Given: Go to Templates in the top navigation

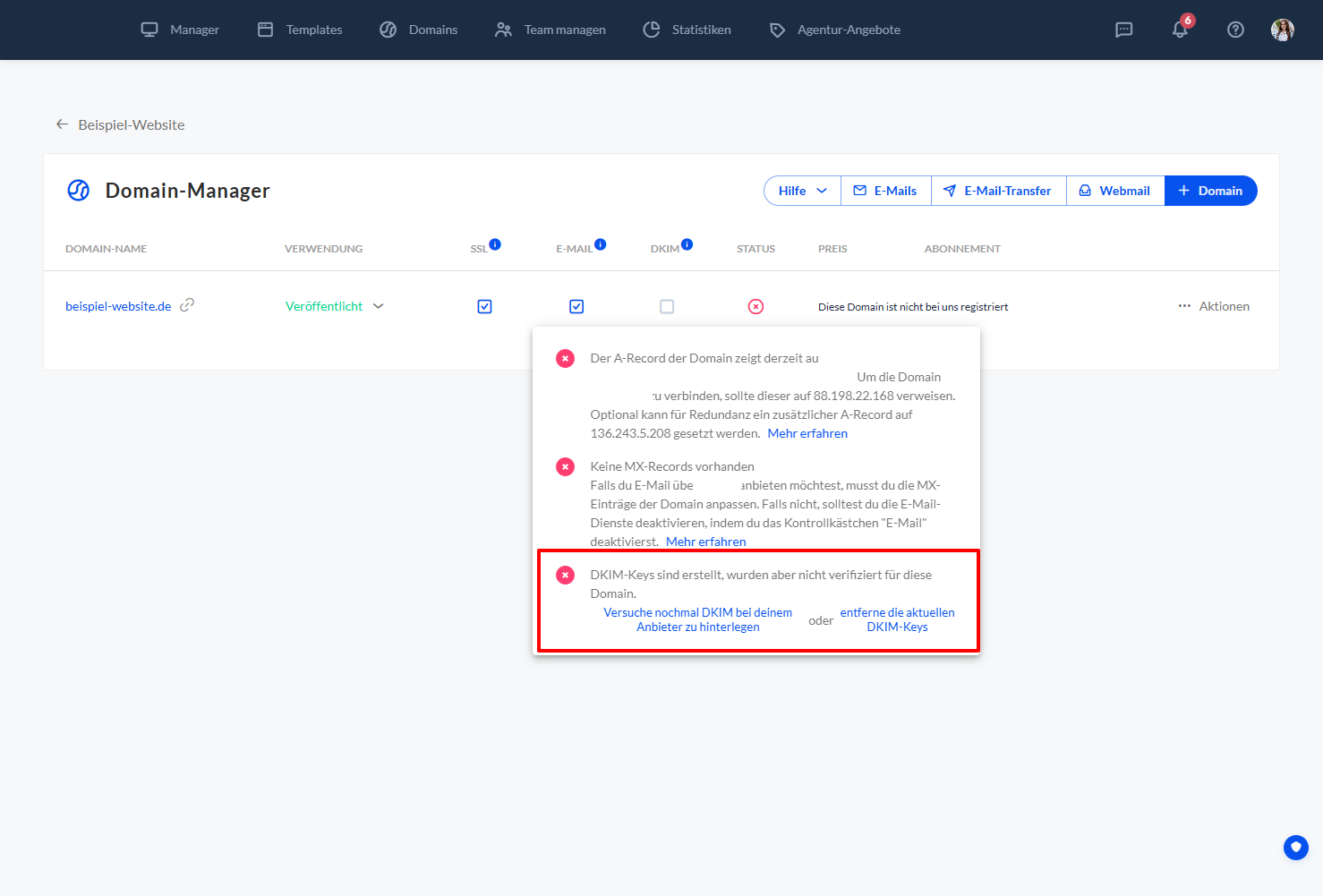Looking at the screenshot, I should (300, 30).
